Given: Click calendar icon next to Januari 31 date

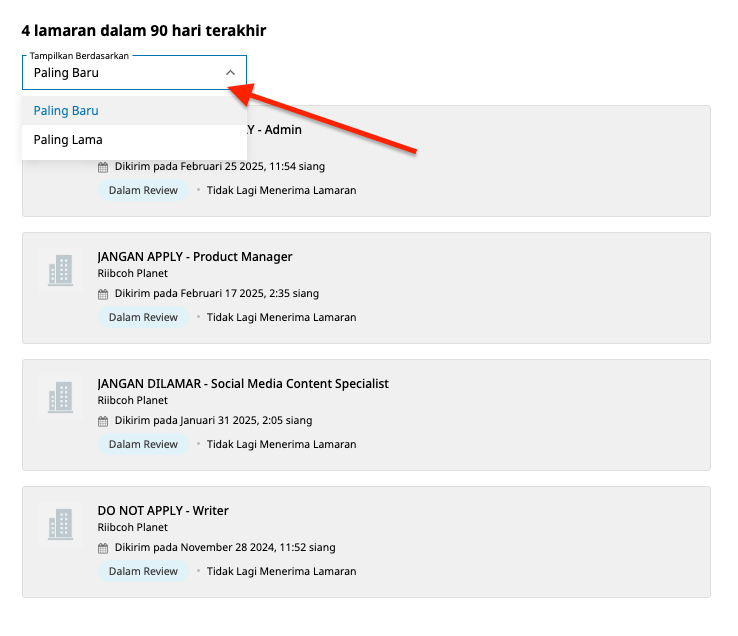Looking at the screenshot, I should [103, 421].
